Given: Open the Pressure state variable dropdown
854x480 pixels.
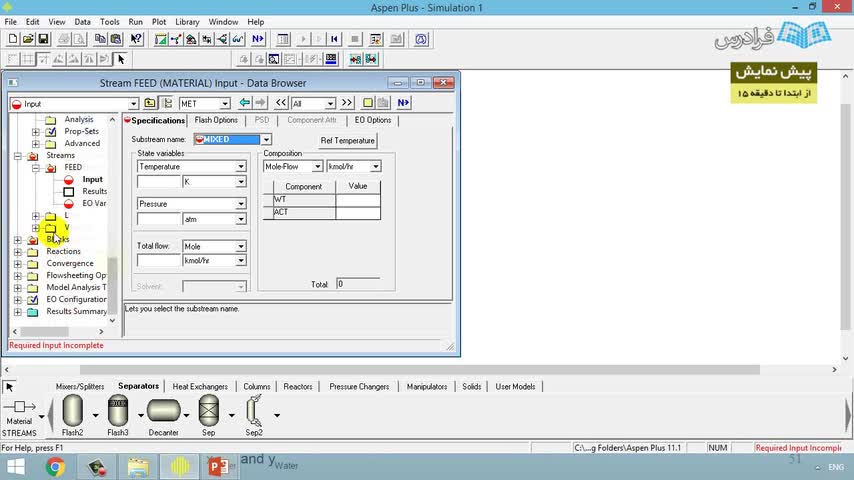Looking at the screenshot, I should pos(240,204).
